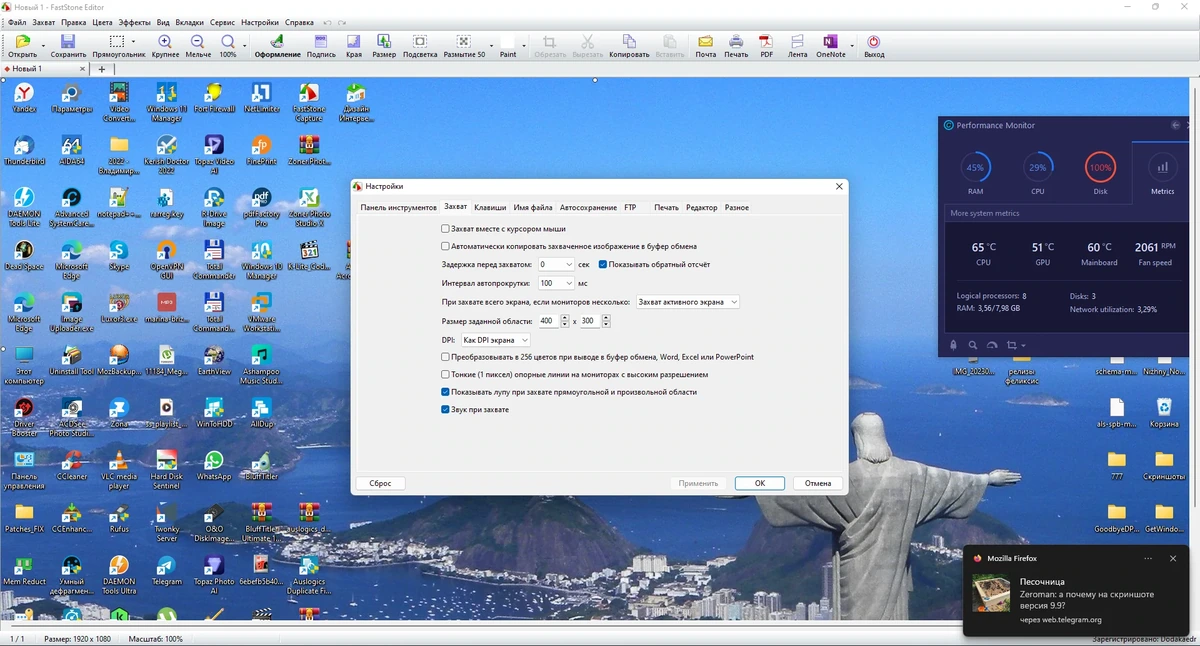Click the Email (Почта) toolbar icon
This screenshot has width=1200, height=646.
(706, 45)
